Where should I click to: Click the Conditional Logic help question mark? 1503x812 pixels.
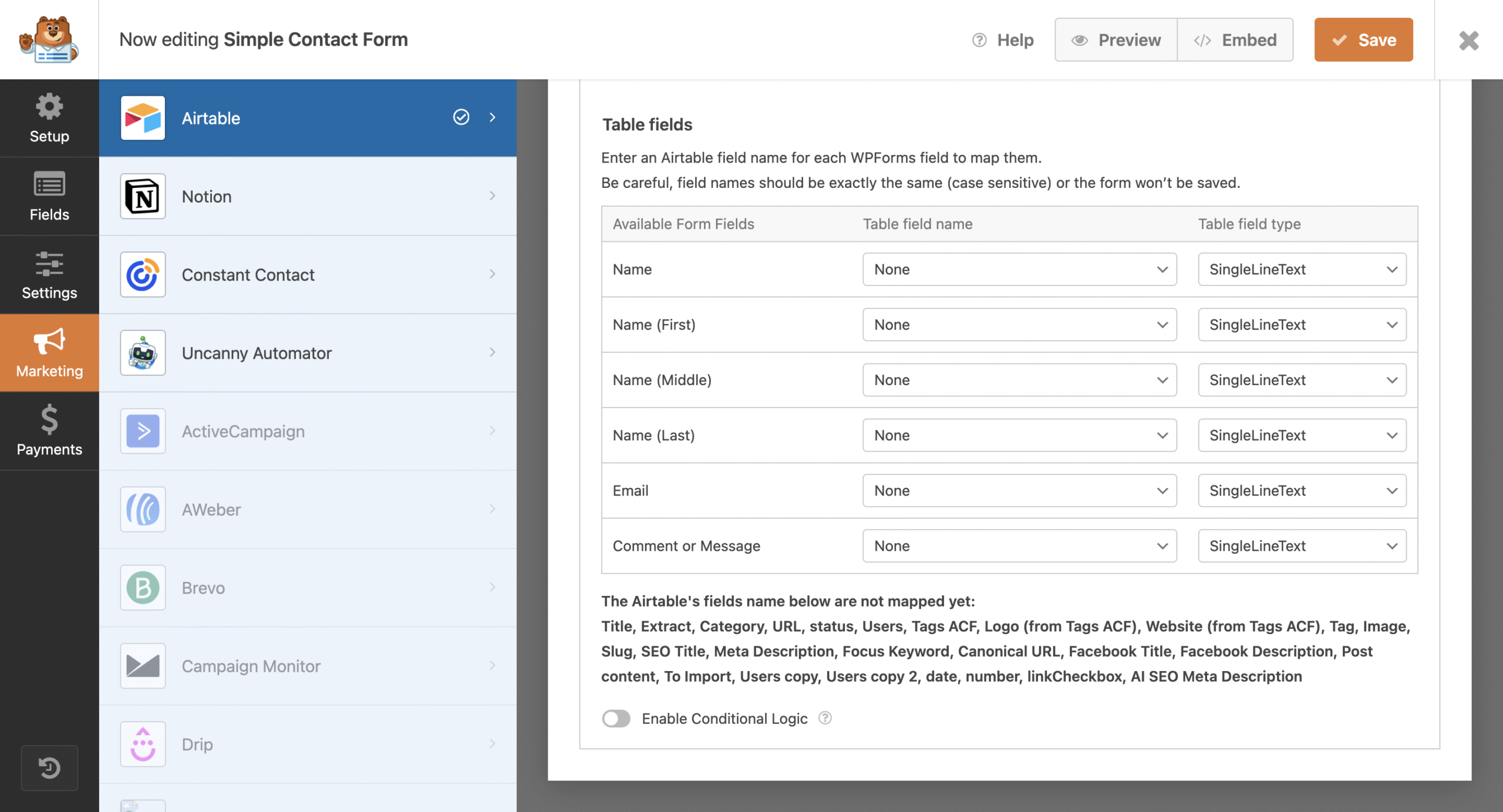tap(825, 718)
